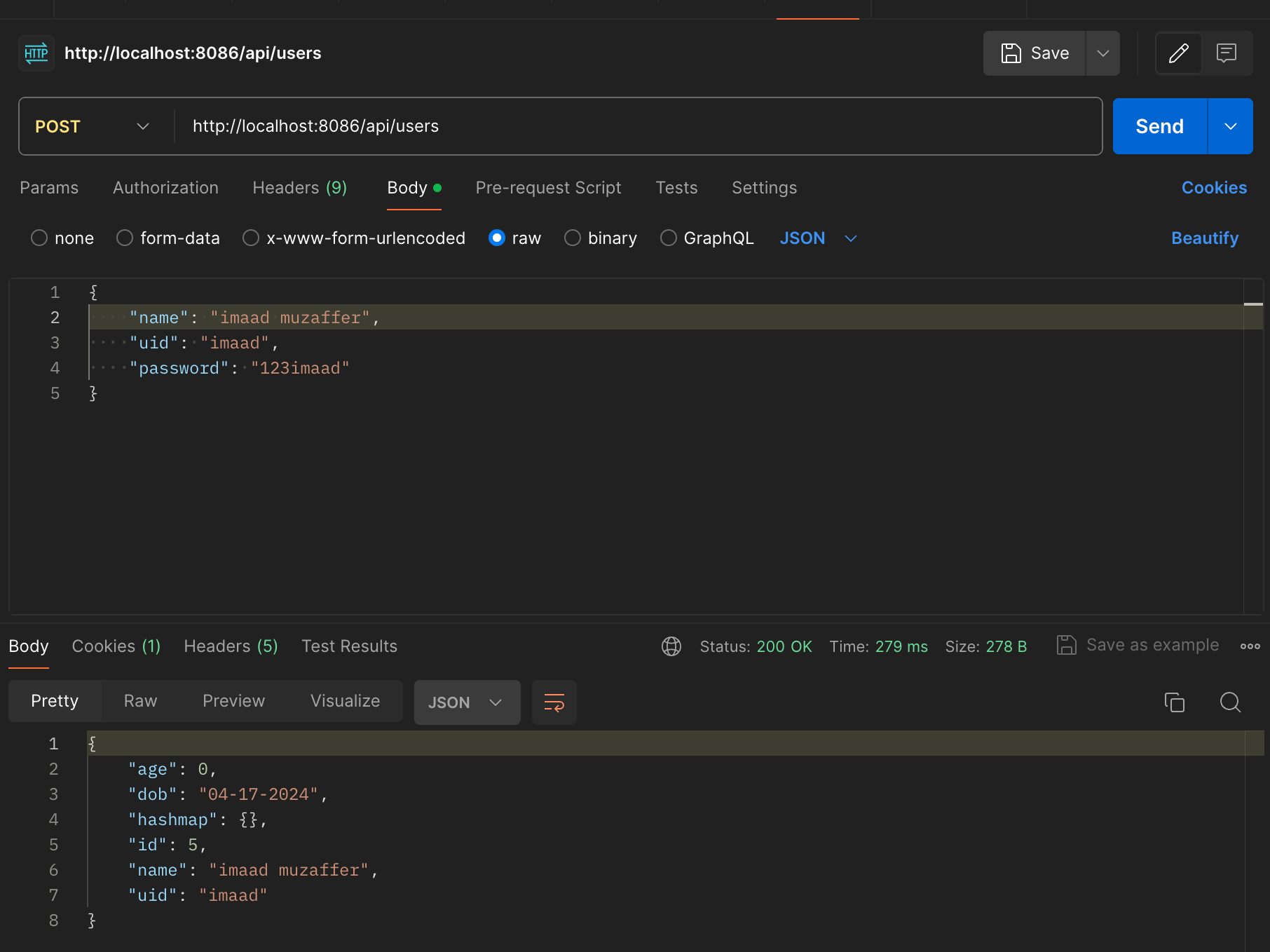Open the request body JSON type dropdown
Image resolution: width=1270 pixels, height=952 pixels.
819,238
